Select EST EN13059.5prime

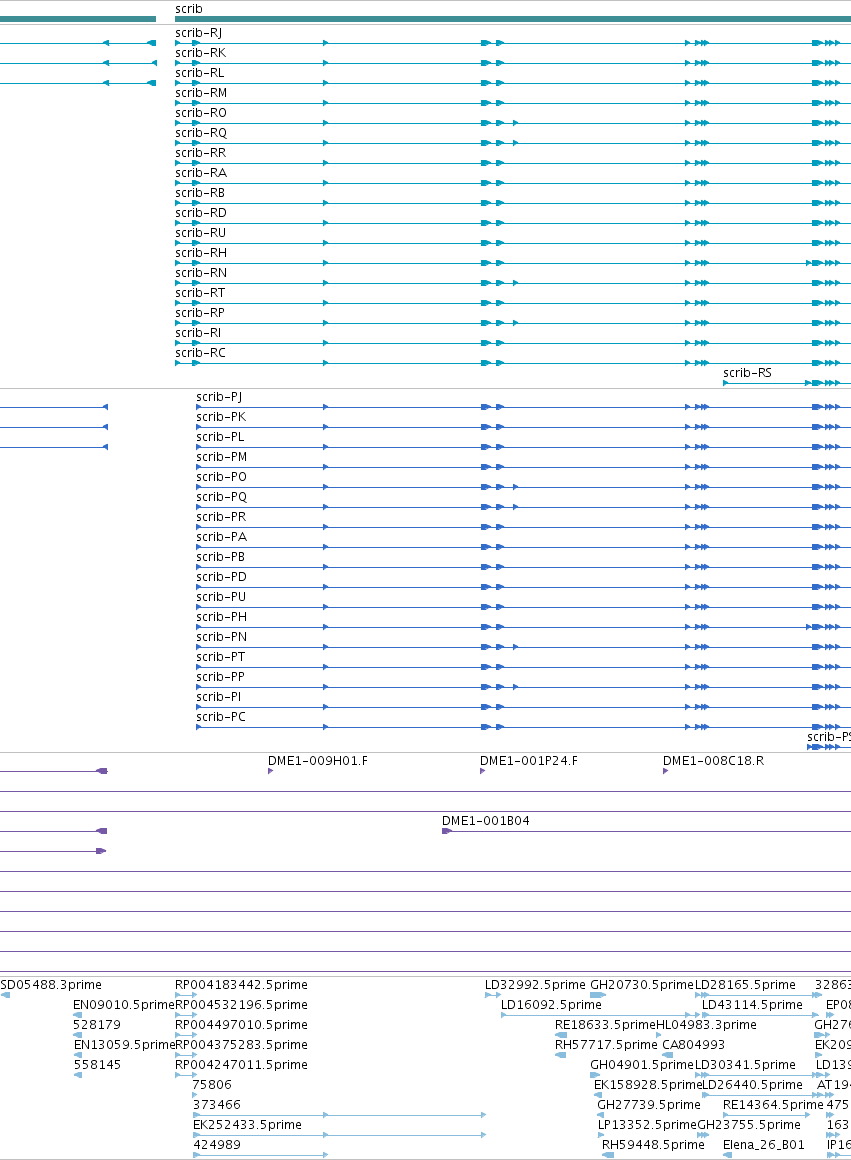[124, 1045]
